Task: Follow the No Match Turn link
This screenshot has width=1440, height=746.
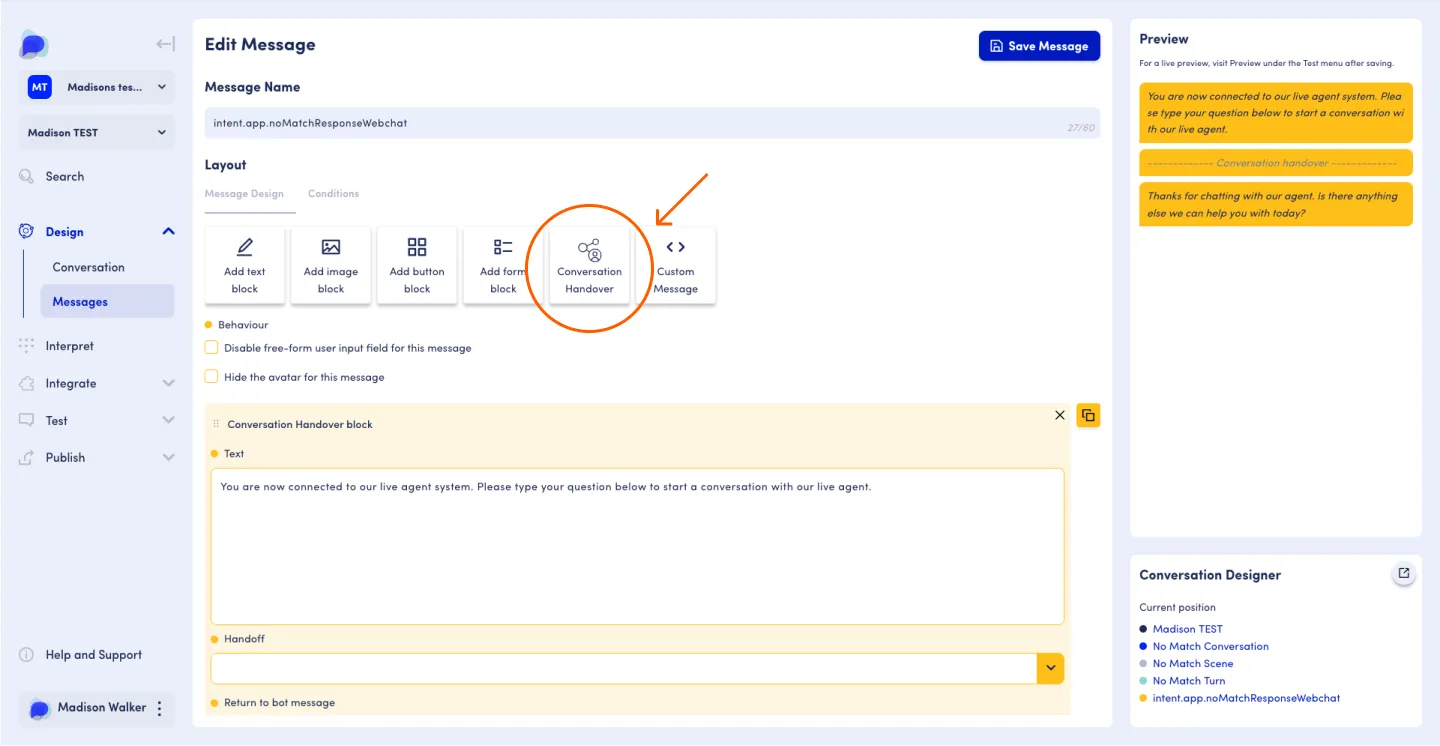Action: coord(1188,680)
